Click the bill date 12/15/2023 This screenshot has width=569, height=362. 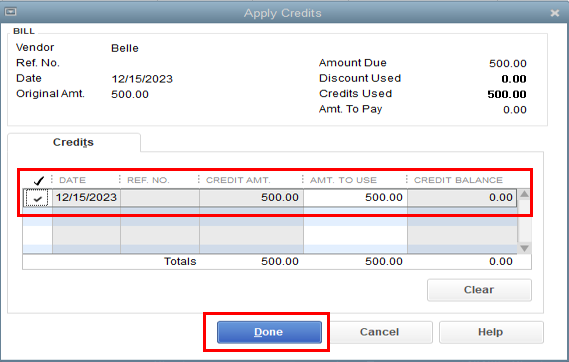coord(142,79)
